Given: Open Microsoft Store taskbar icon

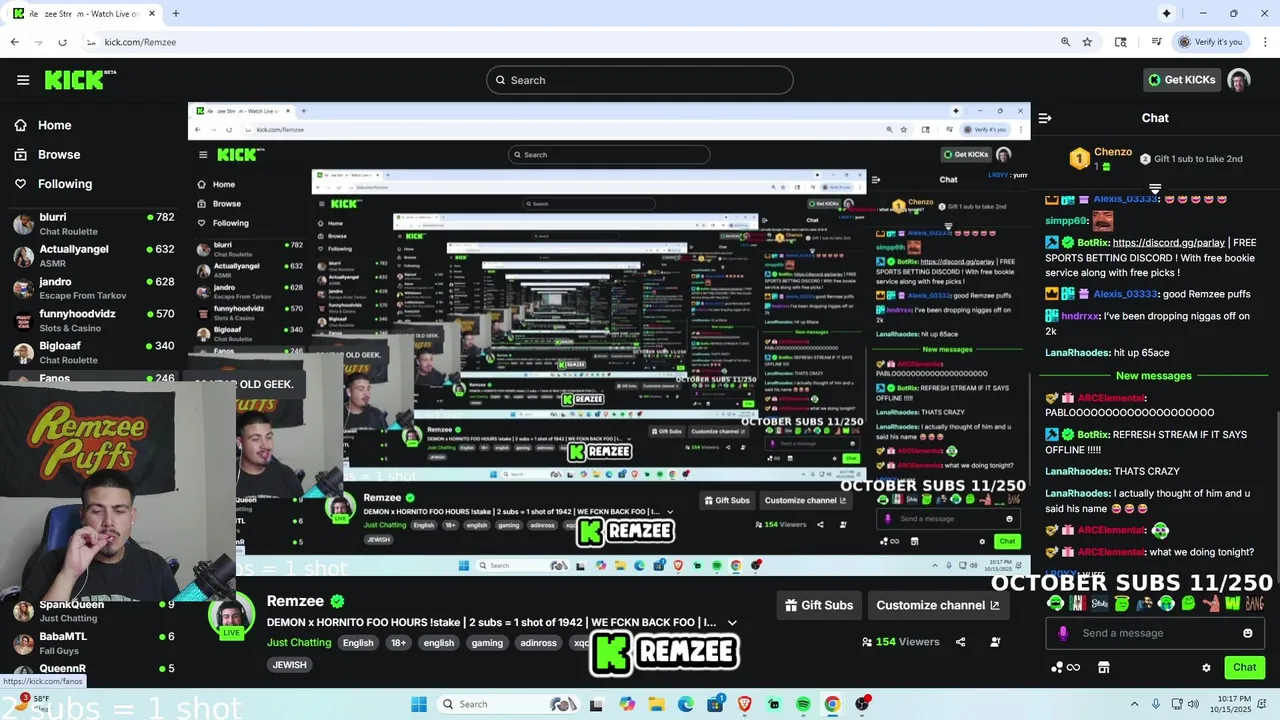Looking at the screenshot, I should coord(715,704).
